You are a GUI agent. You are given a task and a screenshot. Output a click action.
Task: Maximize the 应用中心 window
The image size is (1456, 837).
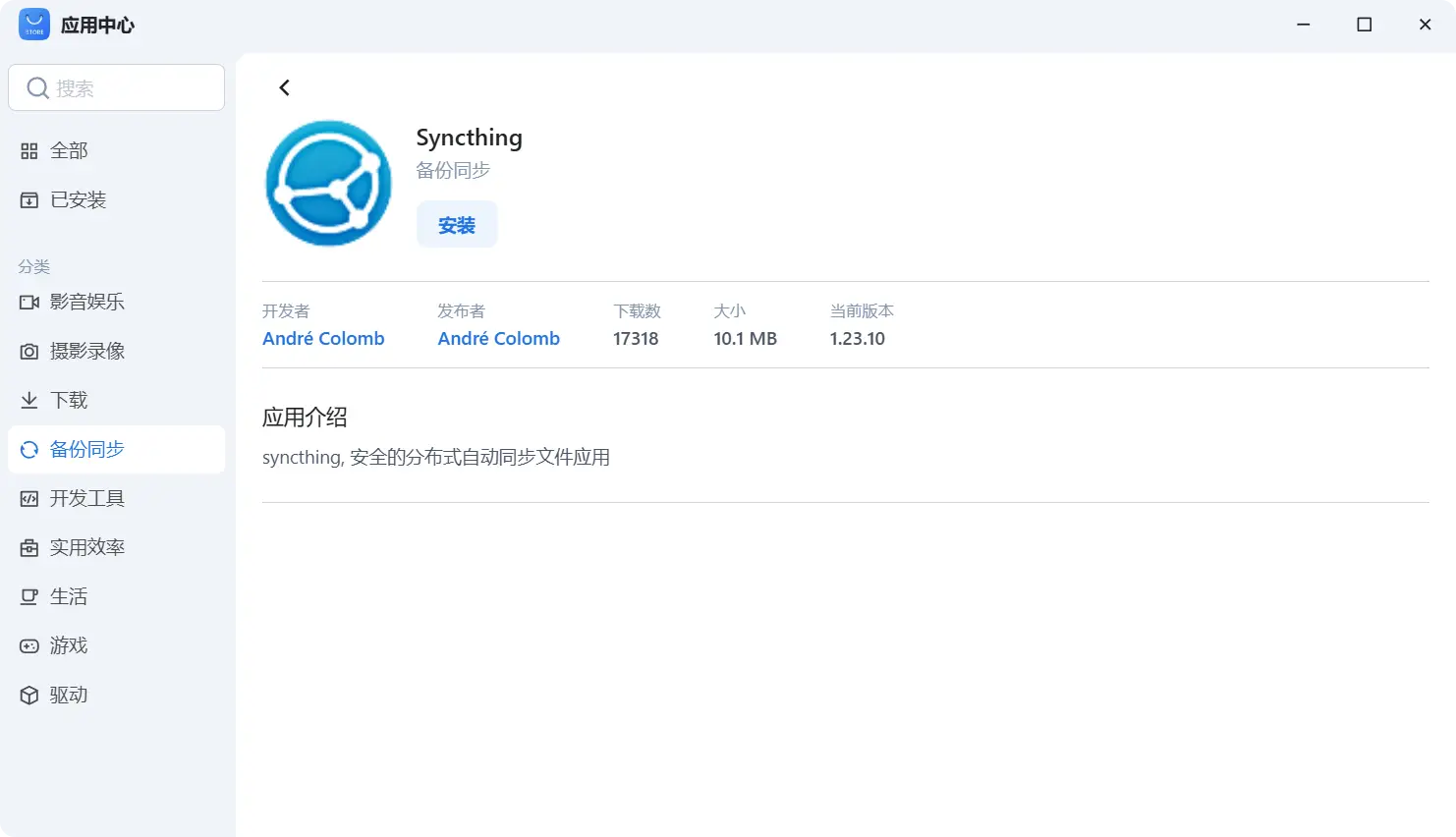pos(1365,25)
